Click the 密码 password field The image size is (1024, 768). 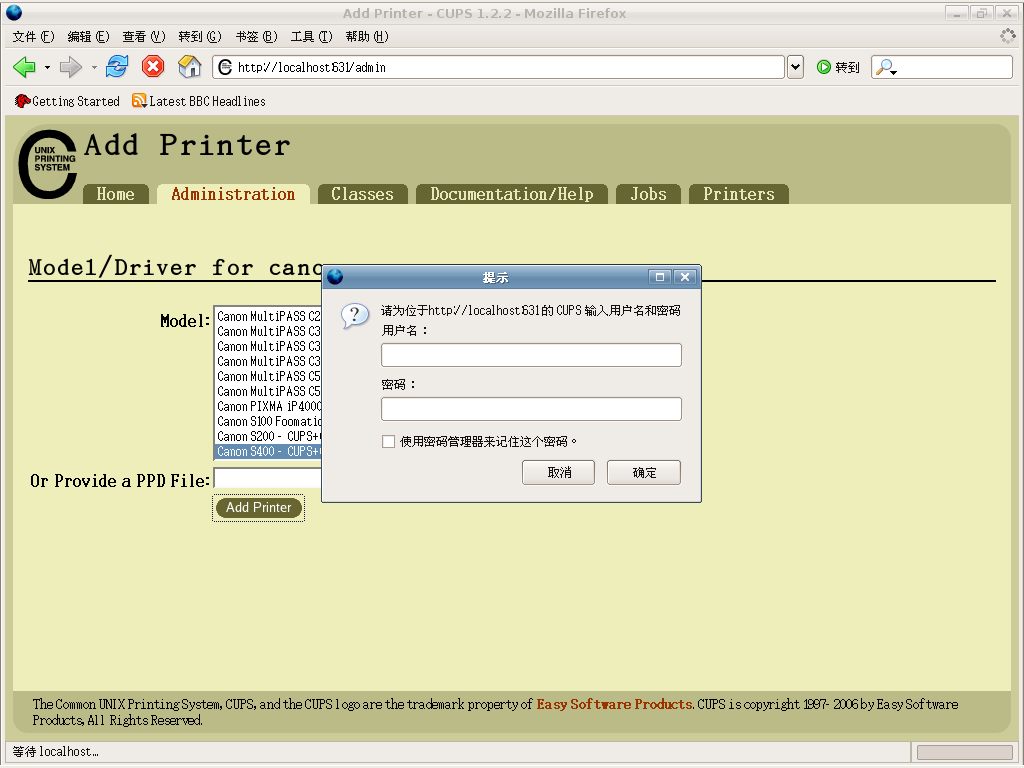pyautogui.click(x=531, y=409)
